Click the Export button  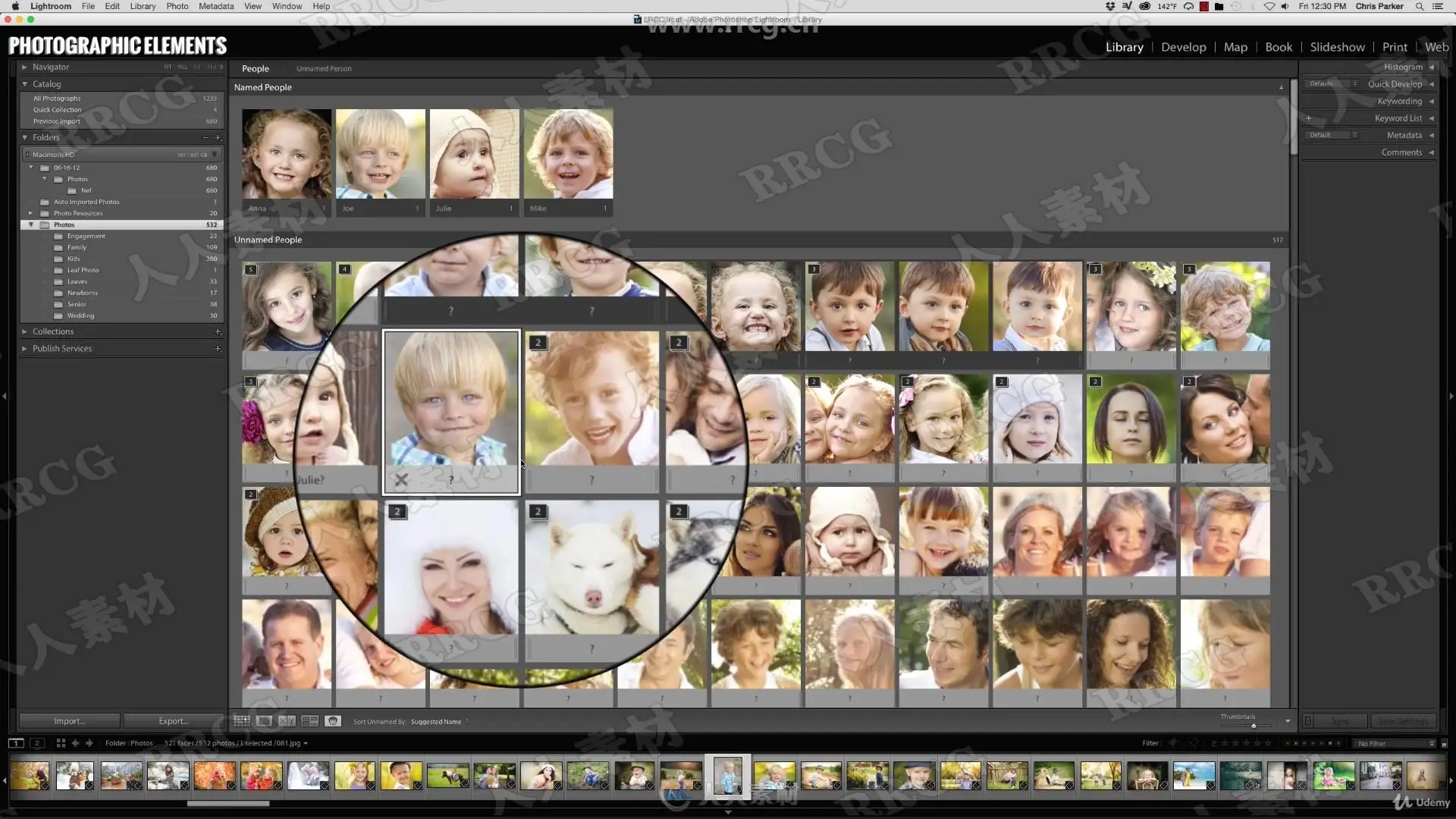click(174, 721)
